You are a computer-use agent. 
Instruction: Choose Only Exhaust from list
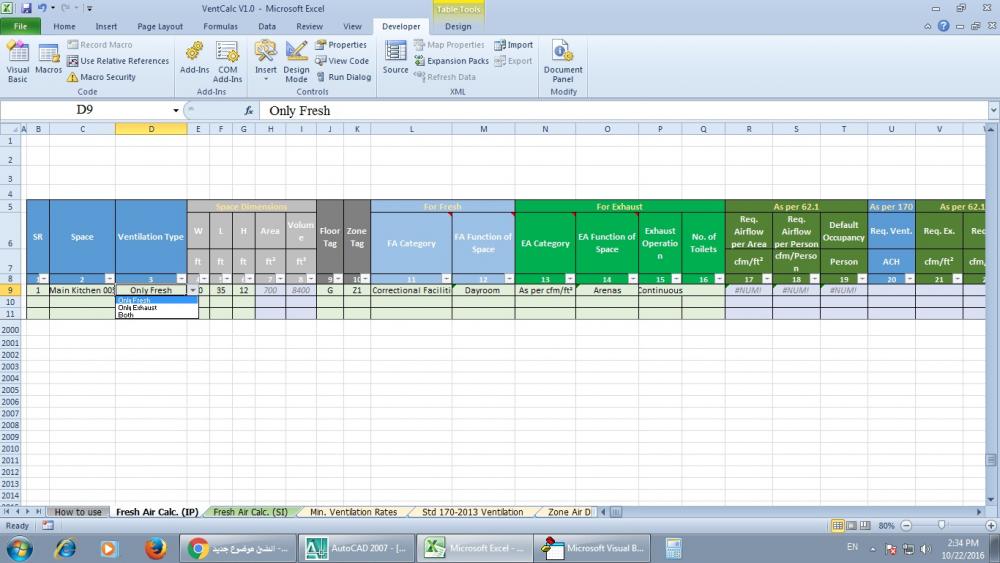(x=157, y=307)
